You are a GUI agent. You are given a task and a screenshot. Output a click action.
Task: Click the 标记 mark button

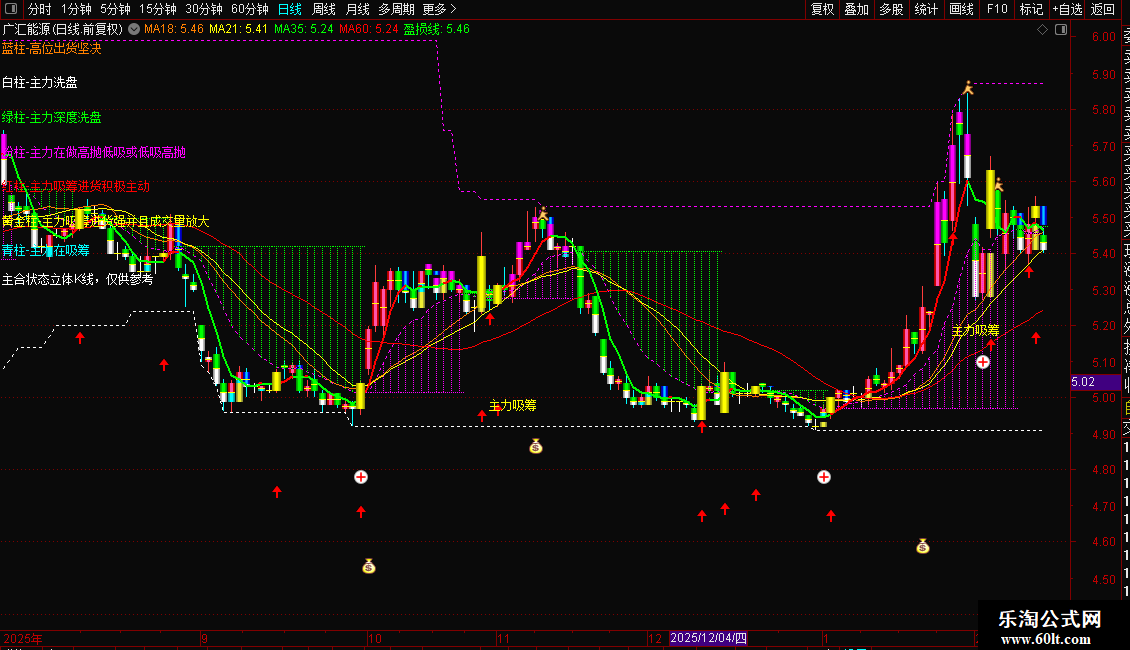[x=1031, y=9]
